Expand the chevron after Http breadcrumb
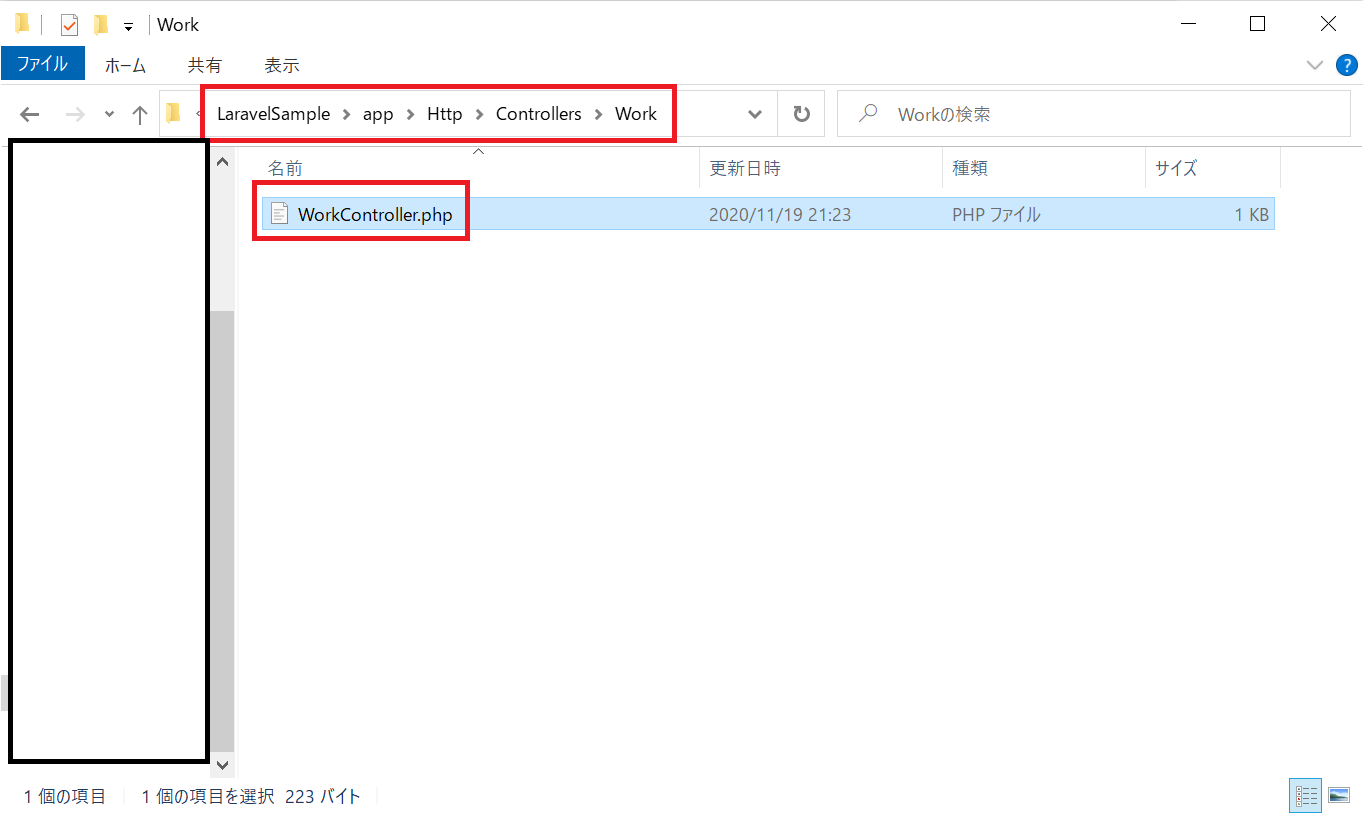This screenshot has width=1363, height=813. 479,114
